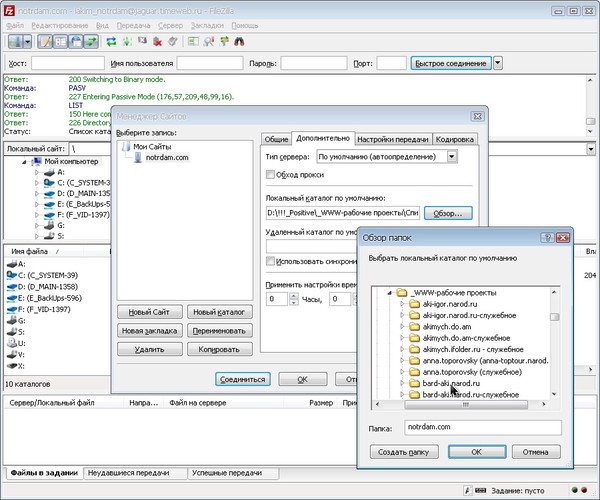Click the disconnect from server icon
The image size is (600, 500).
tap(157, 41)
